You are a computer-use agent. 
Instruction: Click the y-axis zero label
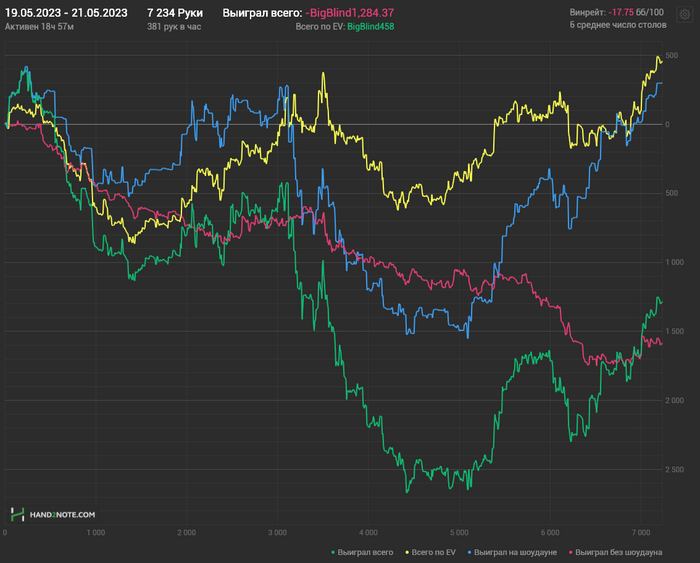tap(667, 125)
